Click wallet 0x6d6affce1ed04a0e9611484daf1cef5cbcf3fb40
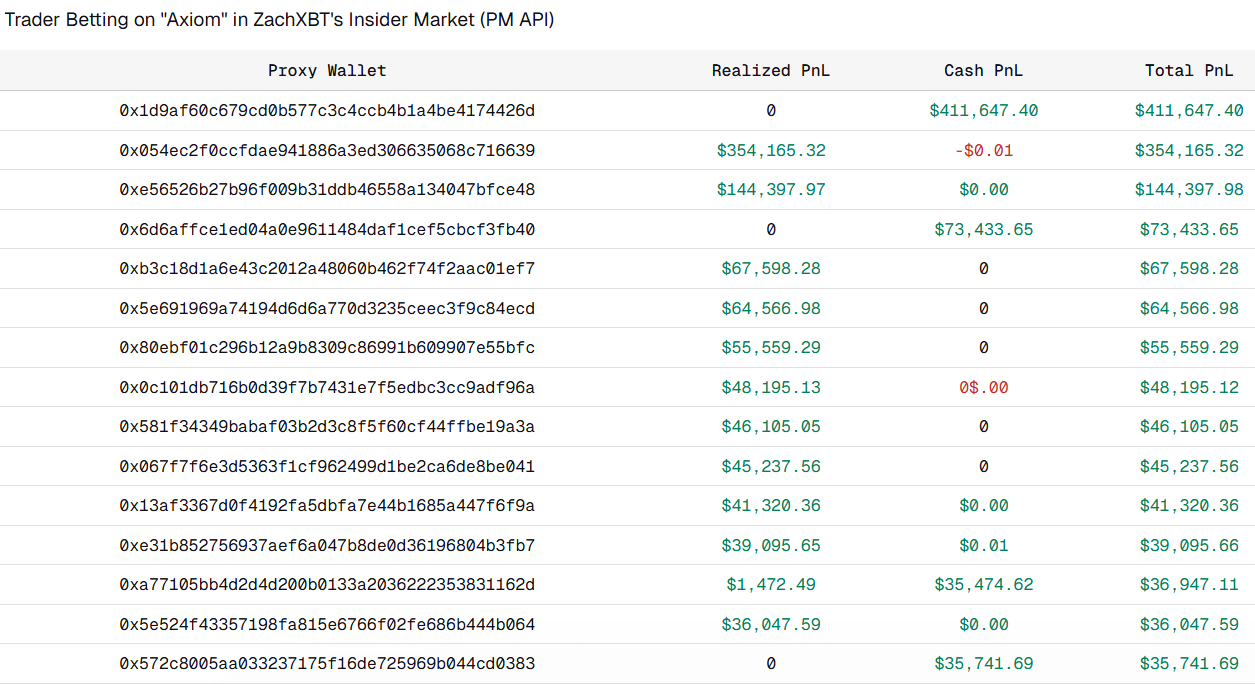This screenshot has height=684, width=1255. pyautogui.click(x=327, y=228)
